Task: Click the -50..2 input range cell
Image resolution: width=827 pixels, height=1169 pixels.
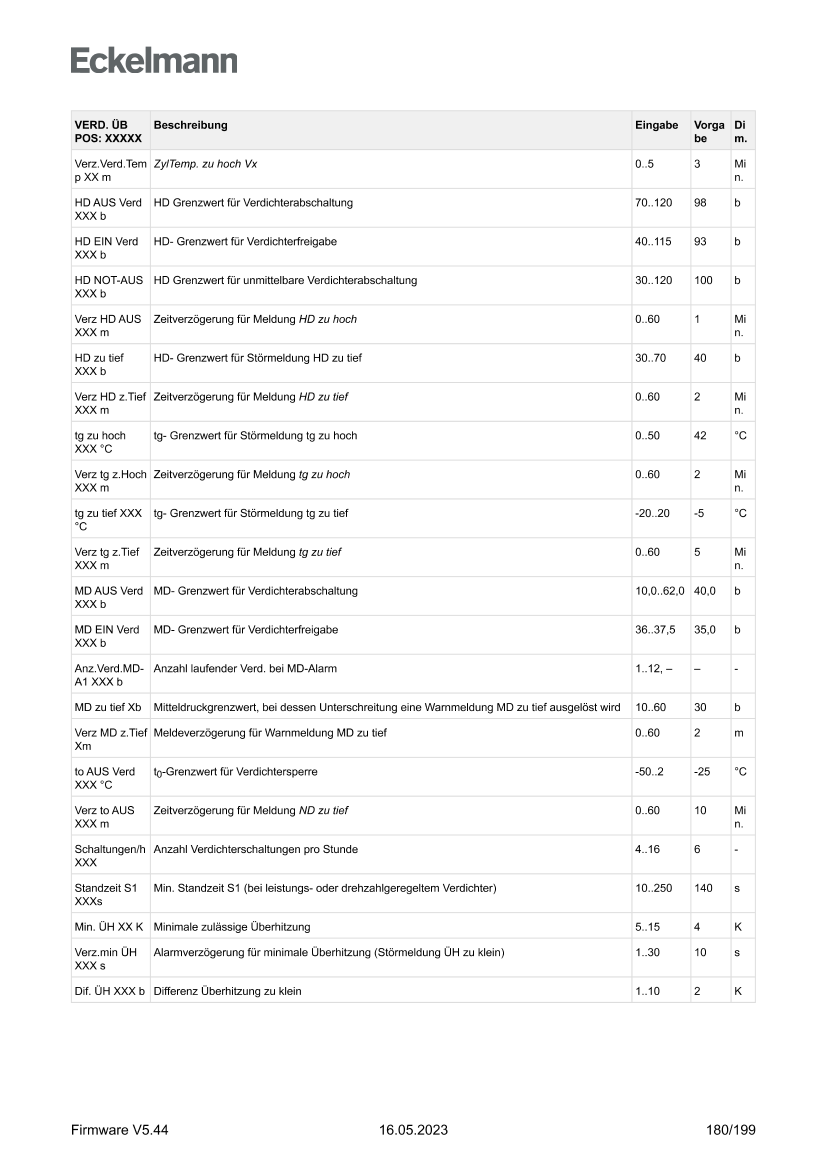Action: pyautogui.click(x=650, y=772)
